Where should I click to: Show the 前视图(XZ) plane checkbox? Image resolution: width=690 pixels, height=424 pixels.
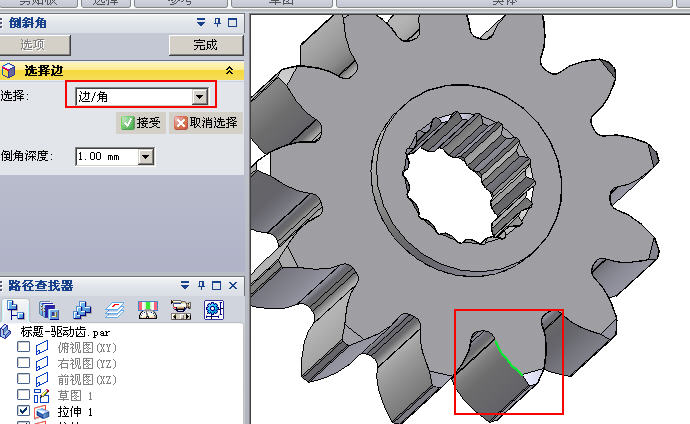(23, 378)
